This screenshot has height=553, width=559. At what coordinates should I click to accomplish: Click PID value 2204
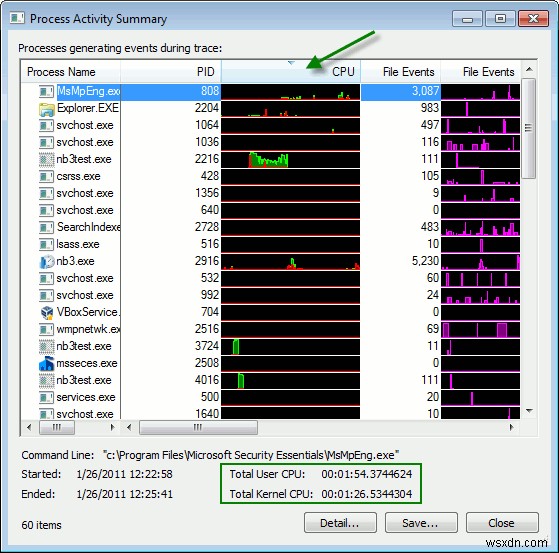tap(207, 108)
